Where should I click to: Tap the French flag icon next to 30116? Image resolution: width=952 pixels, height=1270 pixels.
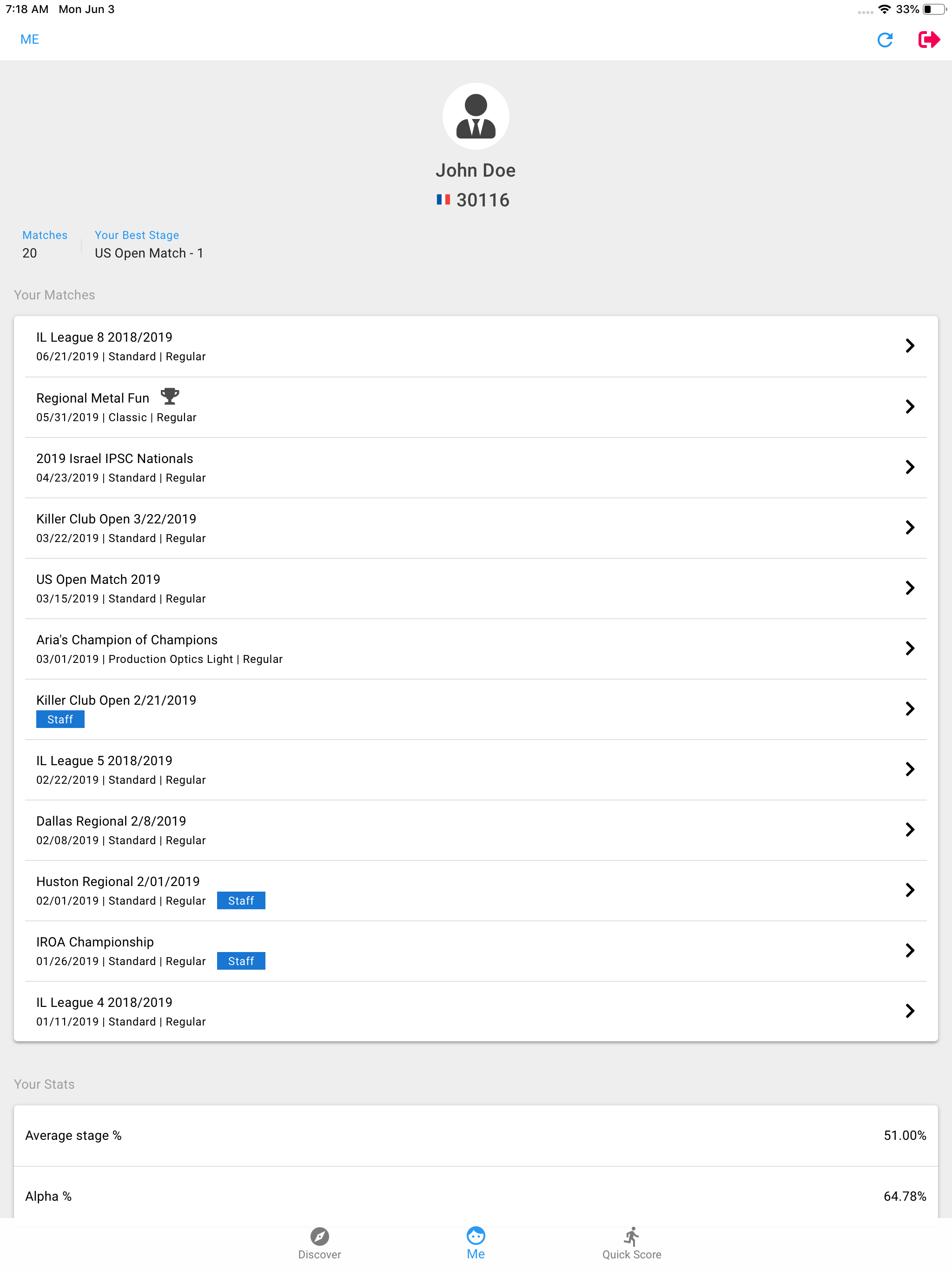point(443,200)
